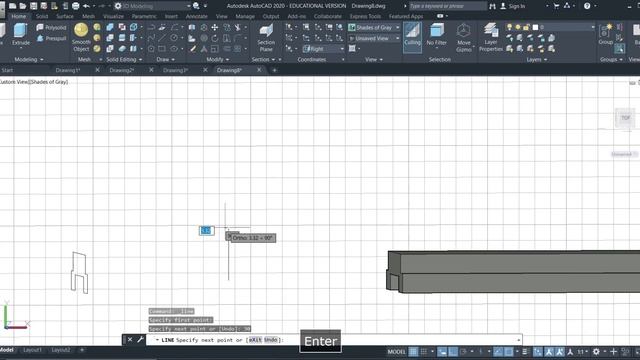Choose the Polysolid tool

pyautogui.click(x=51, y=27)
